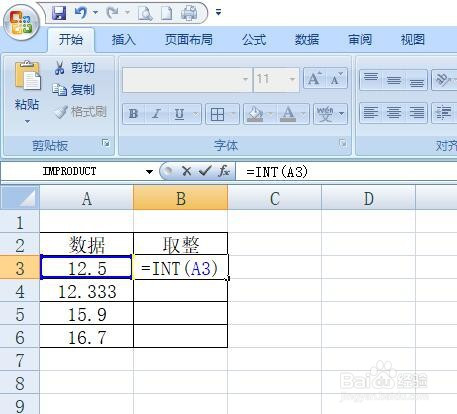Screen dimensions: 457x414
Task: Click the 粘贴 paste icon
Action: [x=27, y=76]
